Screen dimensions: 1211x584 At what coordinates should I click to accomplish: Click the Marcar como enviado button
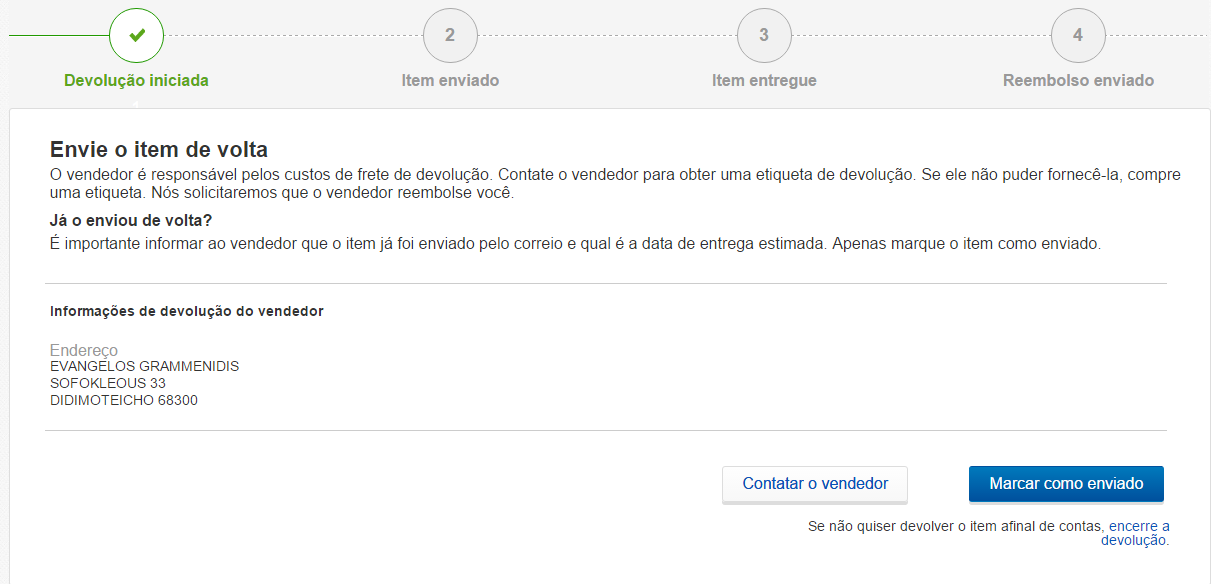[1066, 484]
